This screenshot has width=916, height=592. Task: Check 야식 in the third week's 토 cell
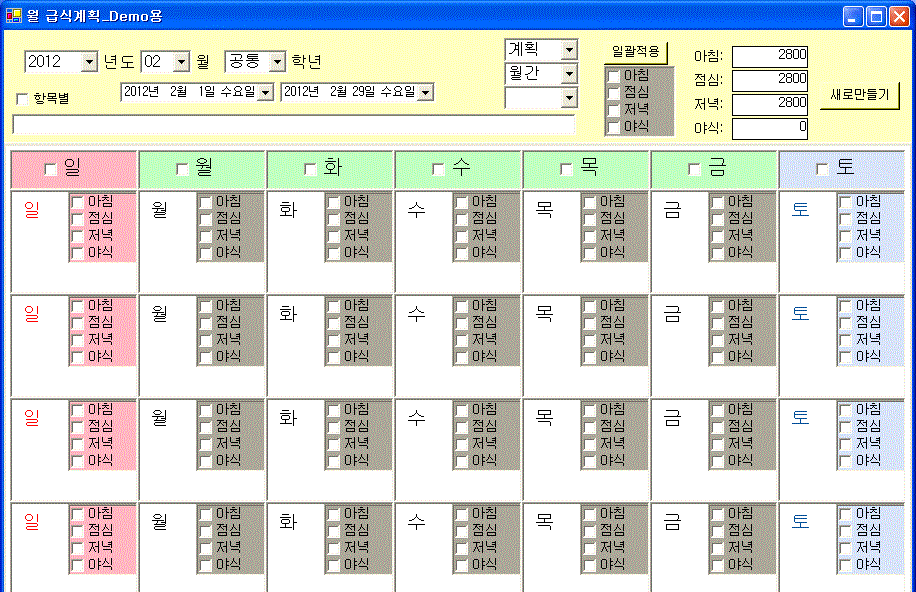tap(845, 461)
